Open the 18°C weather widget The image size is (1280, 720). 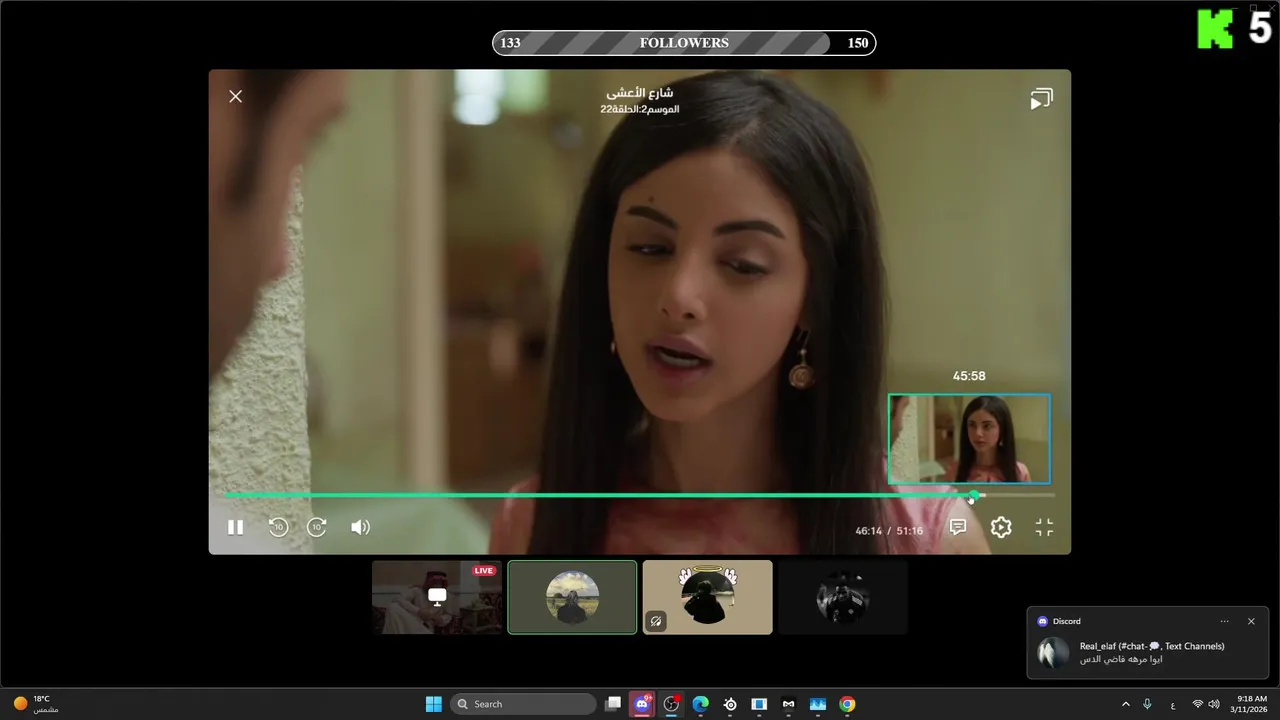(36, 704)
